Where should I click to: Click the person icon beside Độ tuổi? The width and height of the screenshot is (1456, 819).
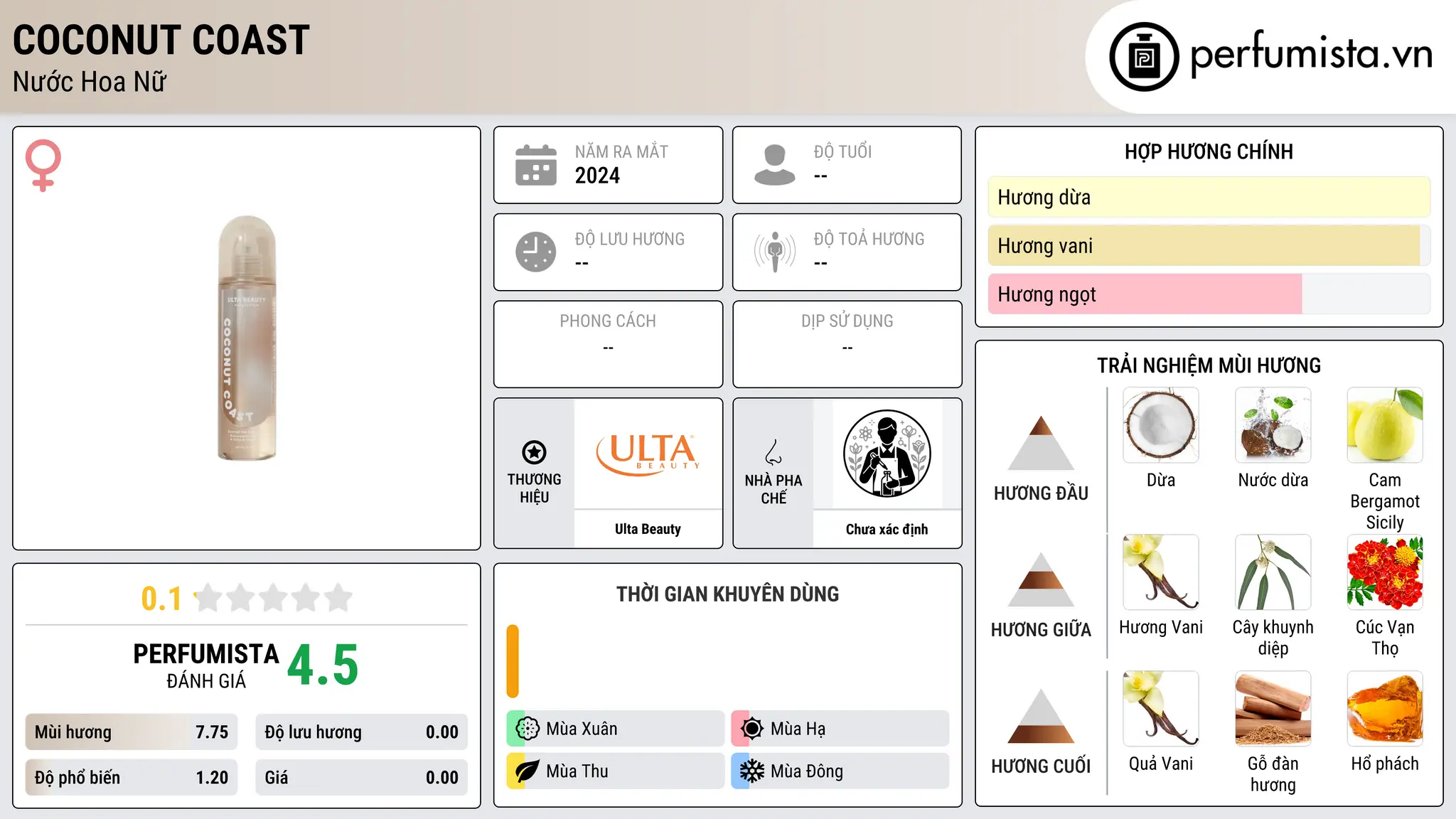point(775,165)
